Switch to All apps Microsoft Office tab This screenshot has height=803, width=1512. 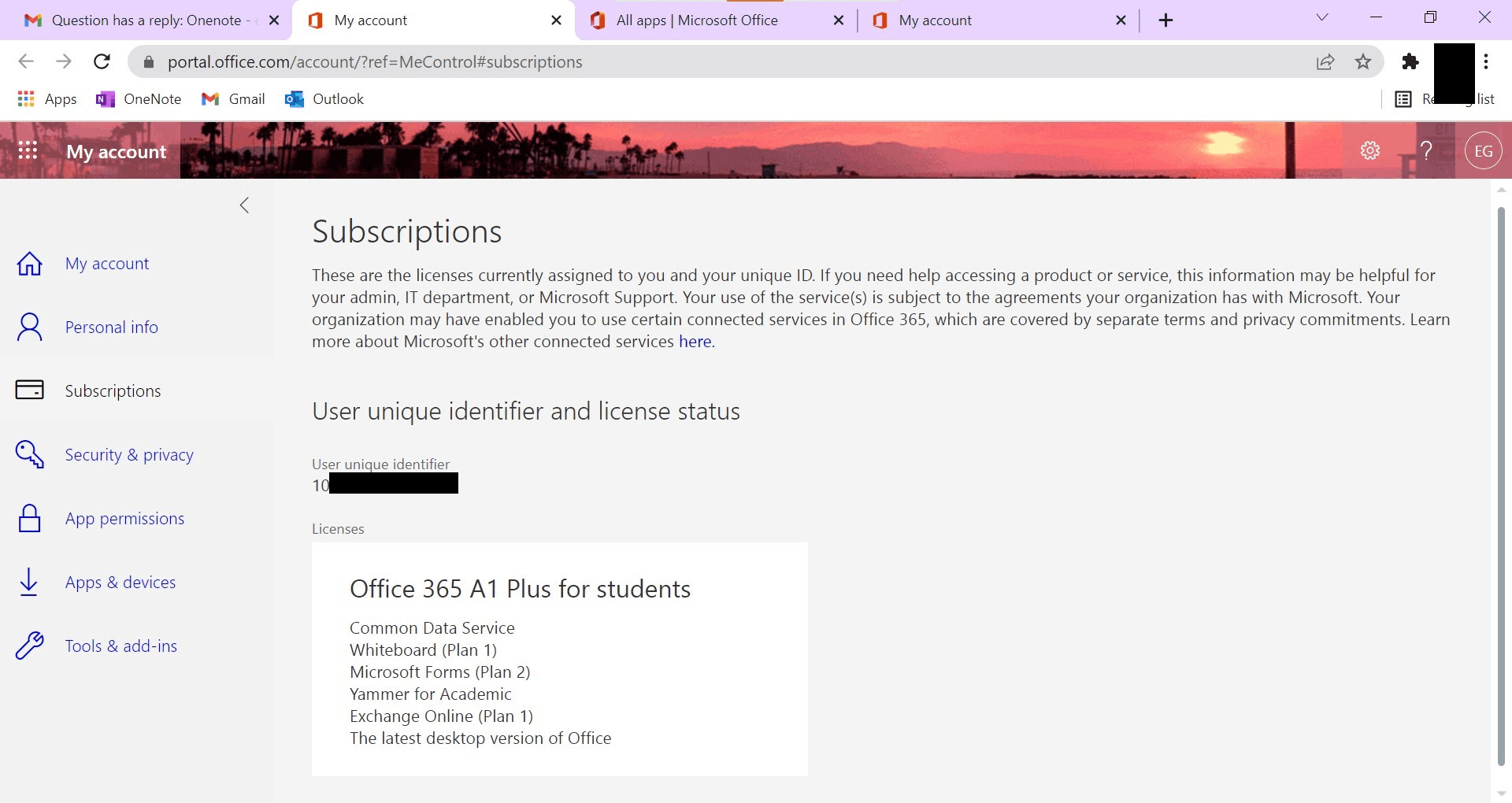pyautogui.click(x=717, y=20)
